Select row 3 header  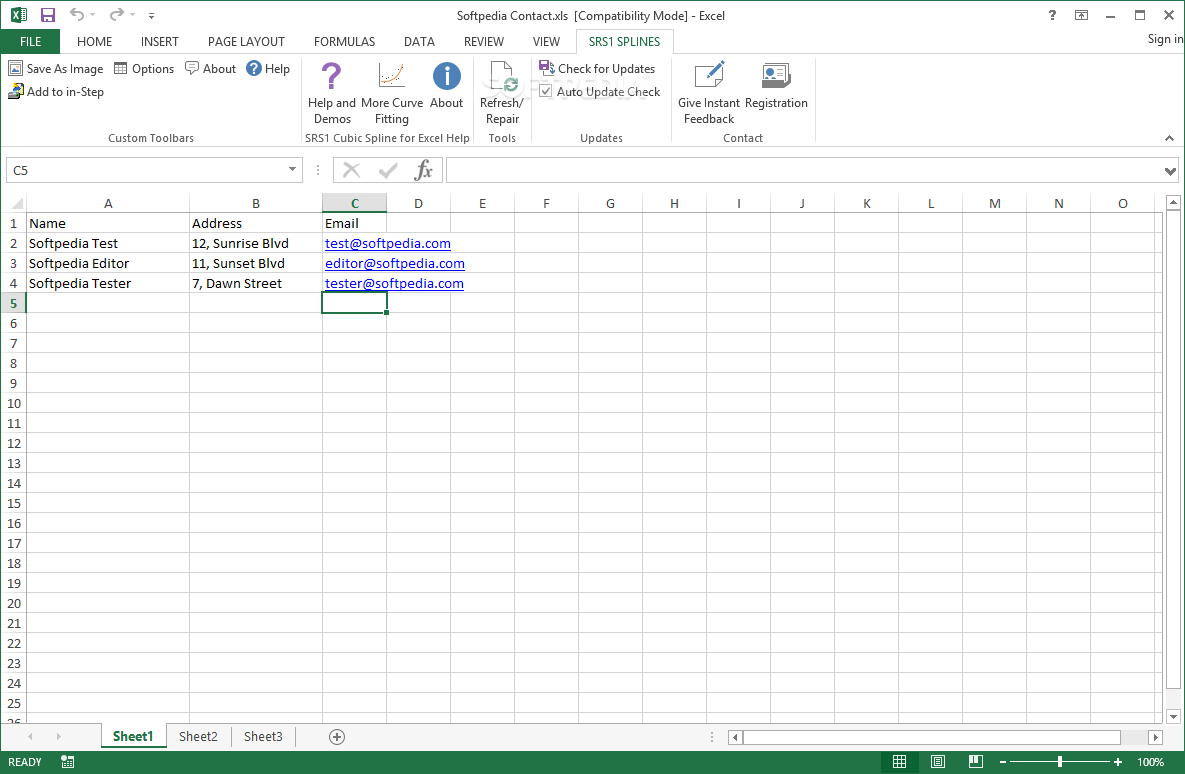[x=13, y=263]
